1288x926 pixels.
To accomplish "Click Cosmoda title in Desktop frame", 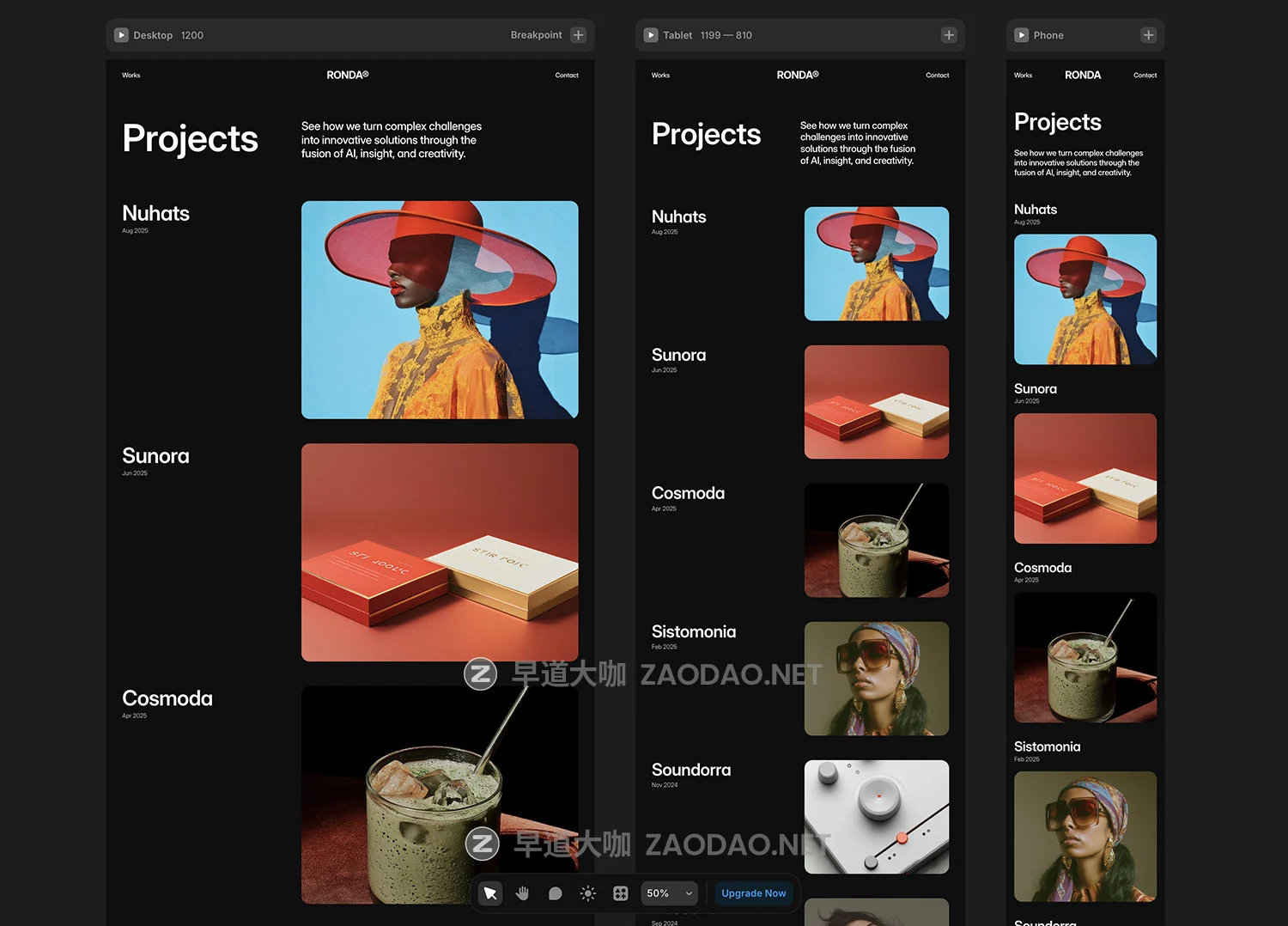I will [167, 698].
